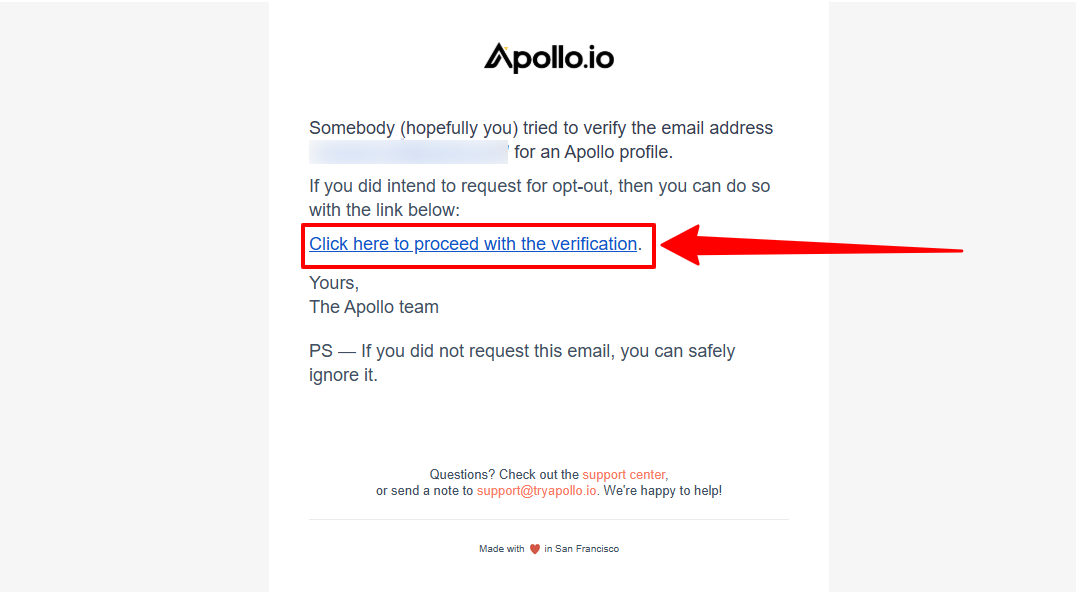Click the PS note paragraph
This screenshot has width=1076, height=595.
[x=522, y=363]
